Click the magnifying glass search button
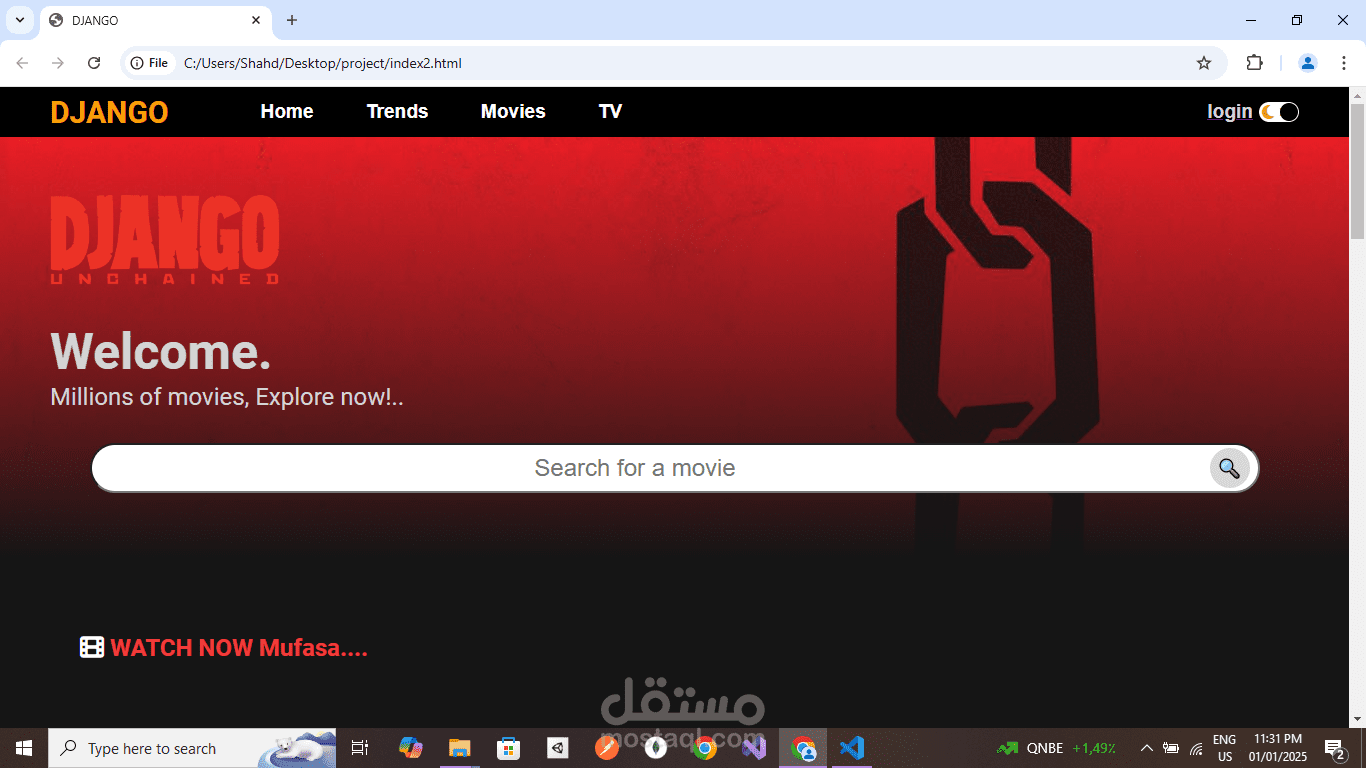 pyautogui.click(x=1229, y=468)
